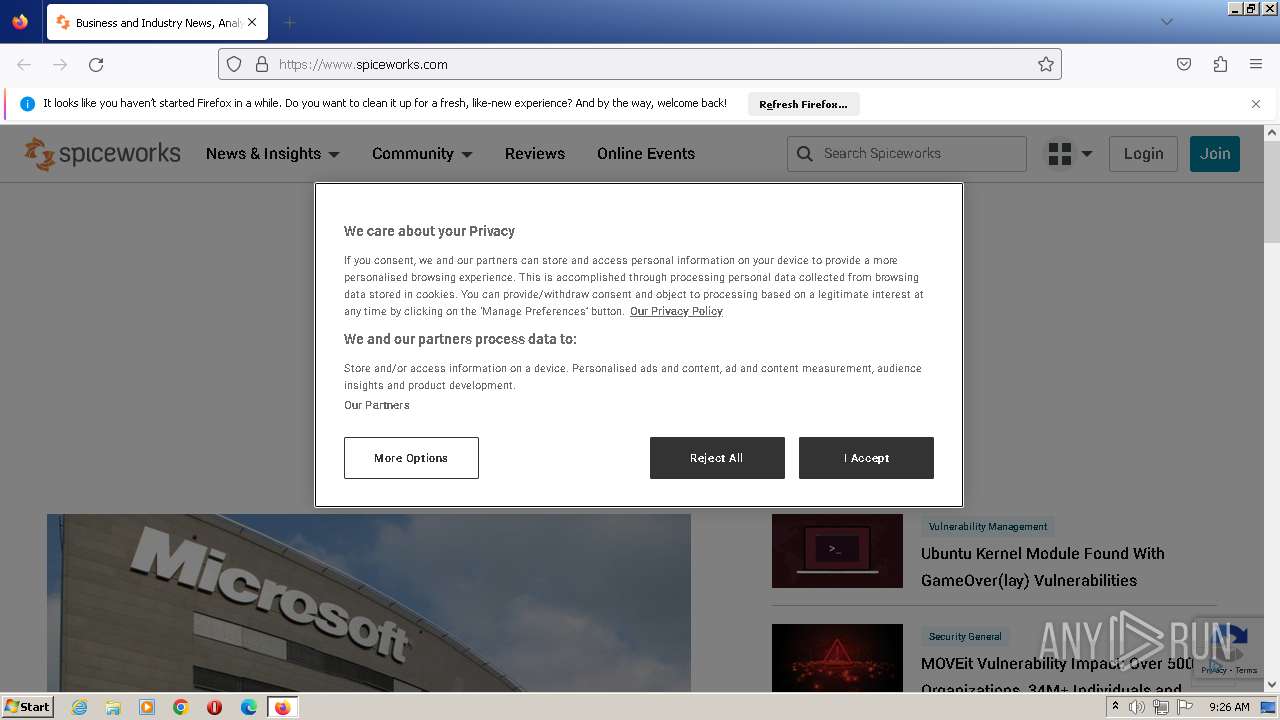Open the Reviews nav item
Image resolution: width=1280 pixels, height=720 pixels.
[535, 153]
